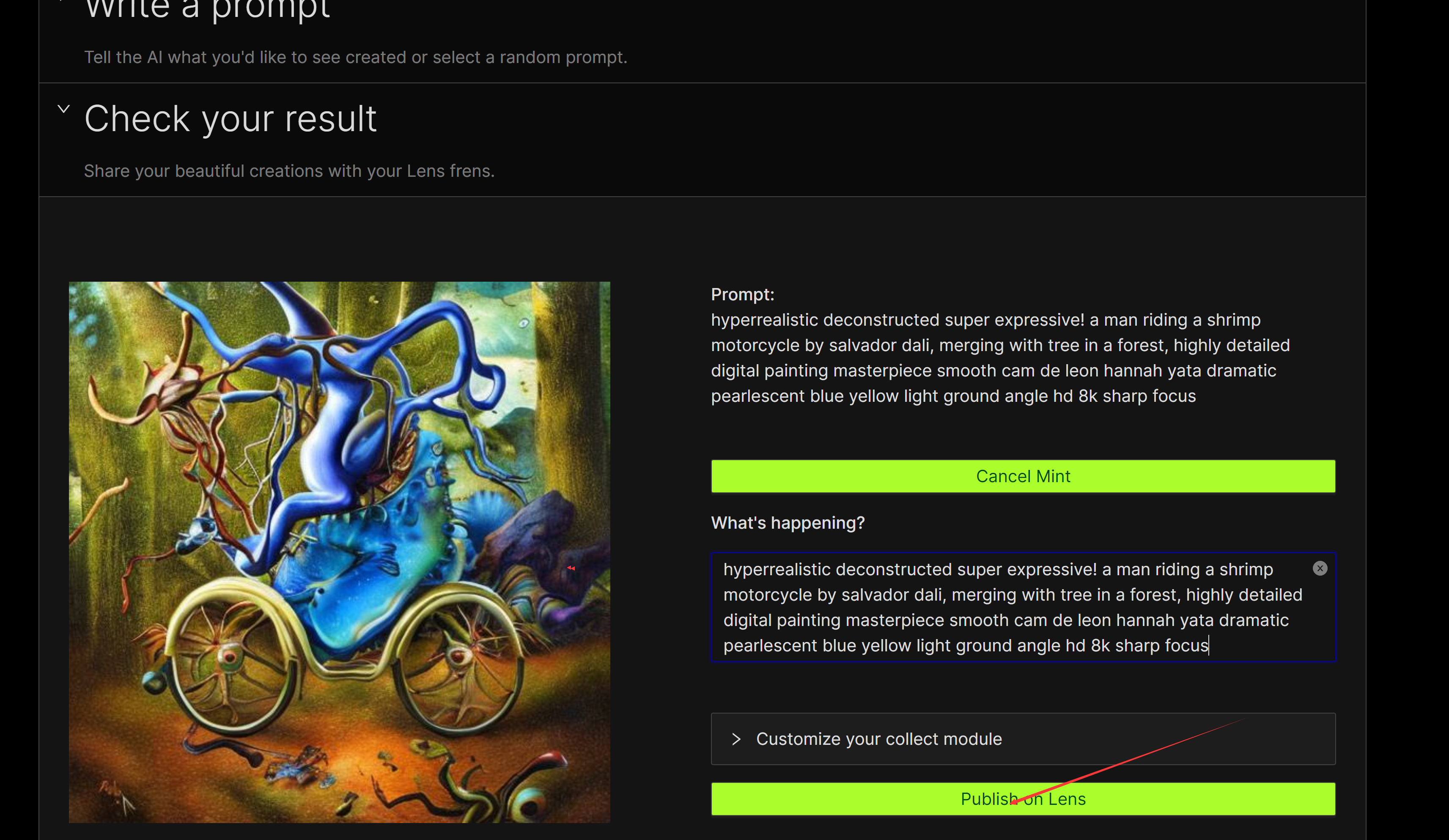
Task: Click the Tell the AI description line
Action: 355,57
